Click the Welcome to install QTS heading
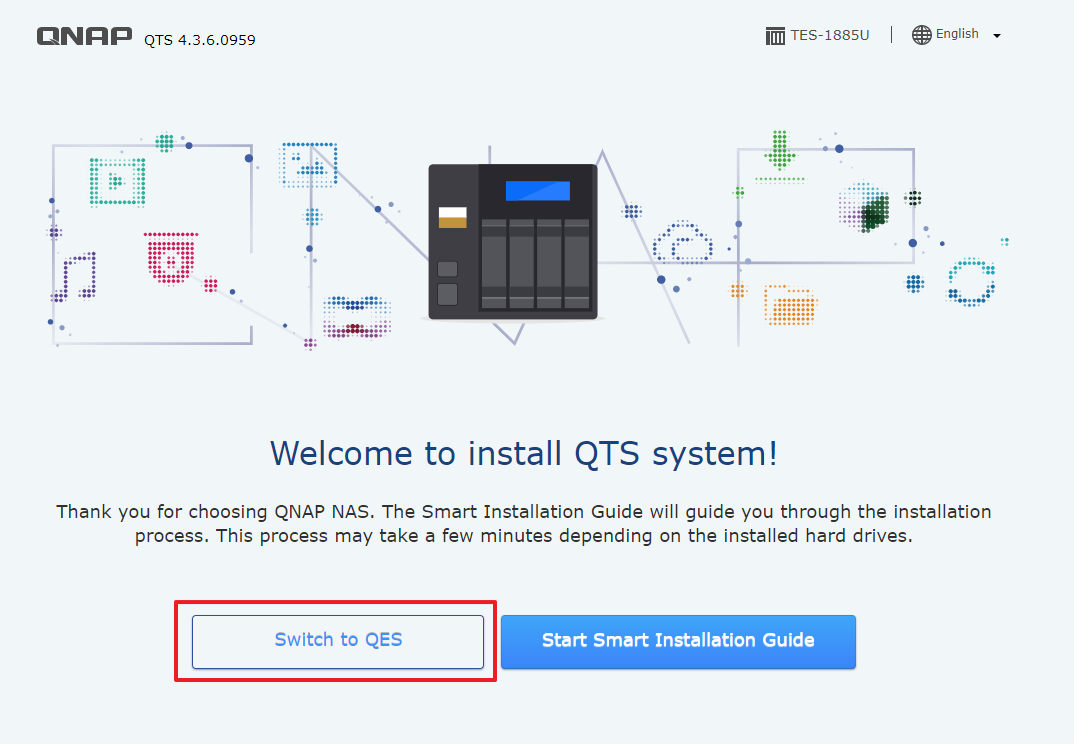The height and width of the screenshot is (744, 1074). tap(523, 453)
